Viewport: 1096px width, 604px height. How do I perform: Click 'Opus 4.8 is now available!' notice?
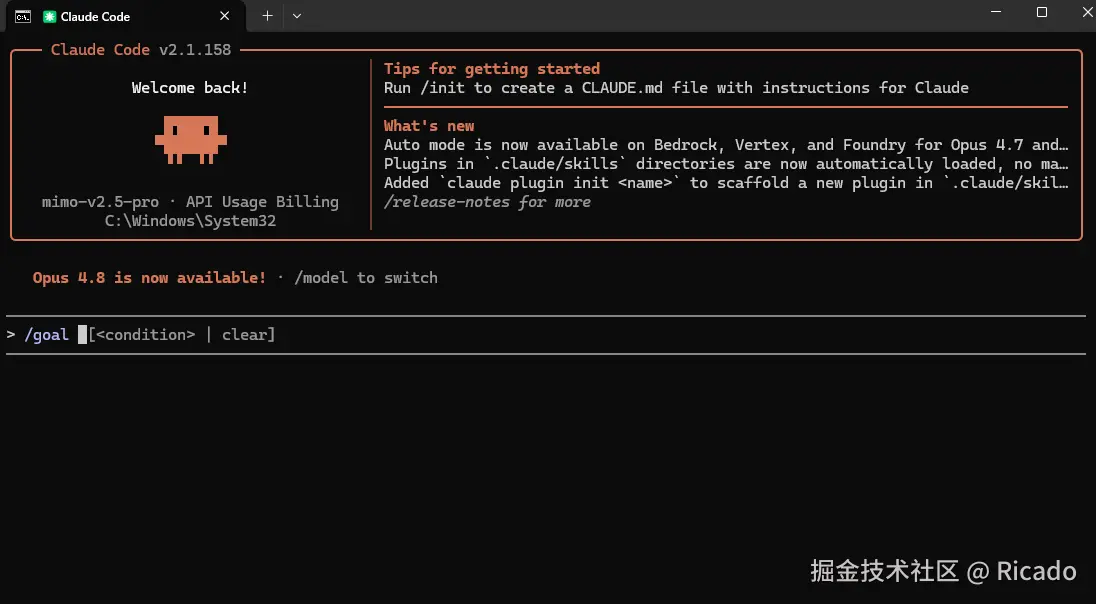149,278
